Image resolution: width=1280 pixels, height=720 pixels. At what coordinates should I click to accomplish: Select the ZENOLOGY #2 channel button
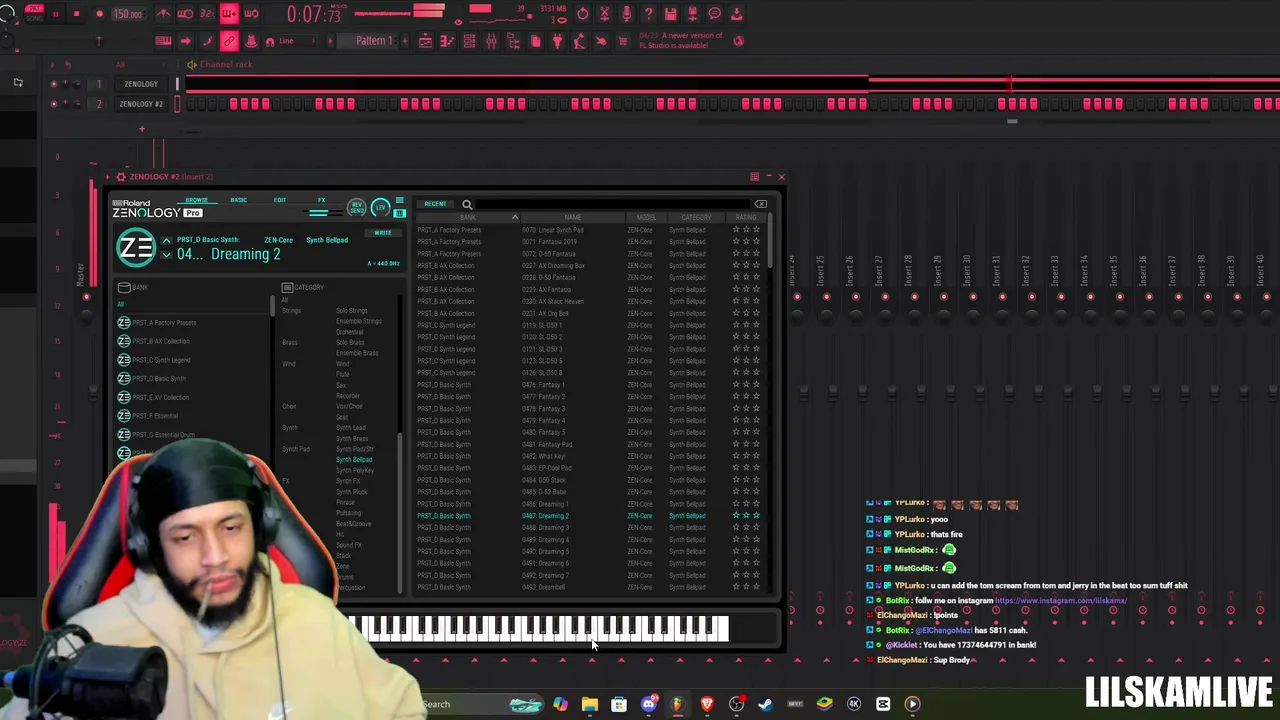141,104
